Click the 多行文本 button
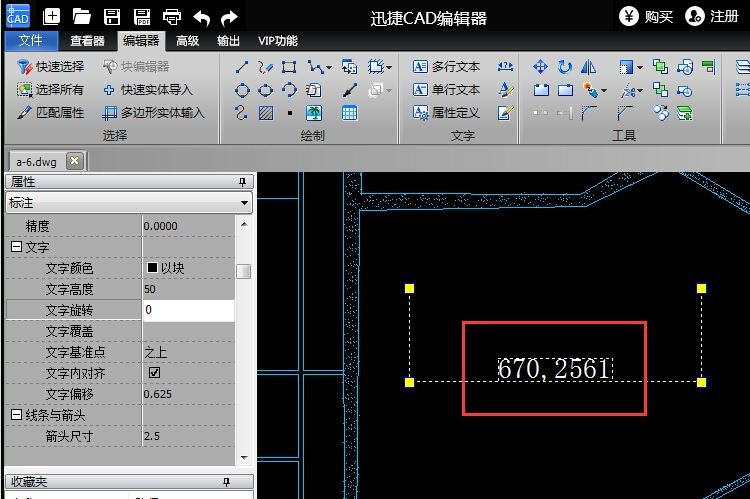The width and height of the screenshot is (750, 499). [446, 67]
